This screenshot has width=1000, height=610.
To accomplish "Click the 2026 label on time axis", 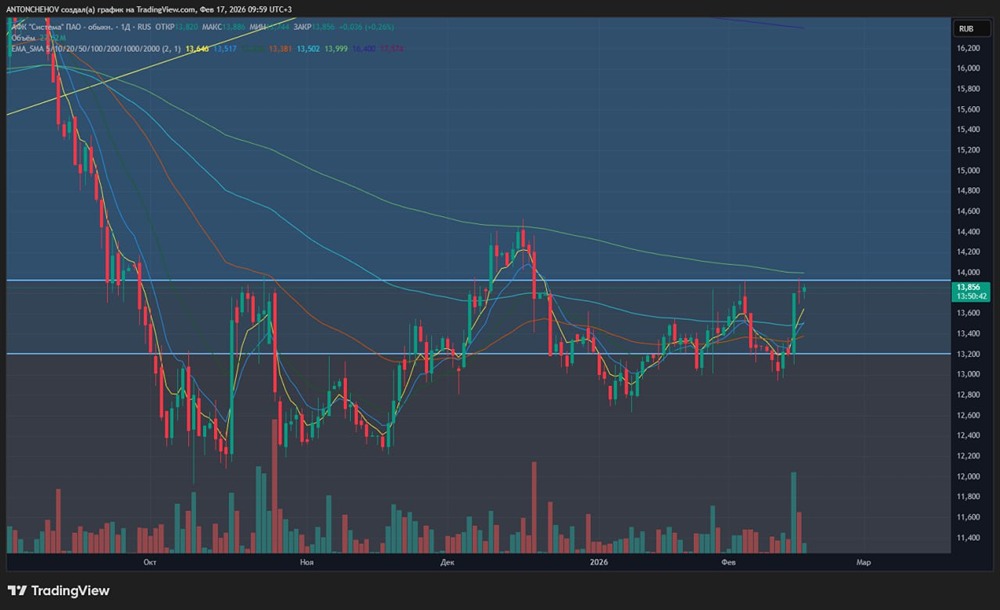I will [598, 562].
